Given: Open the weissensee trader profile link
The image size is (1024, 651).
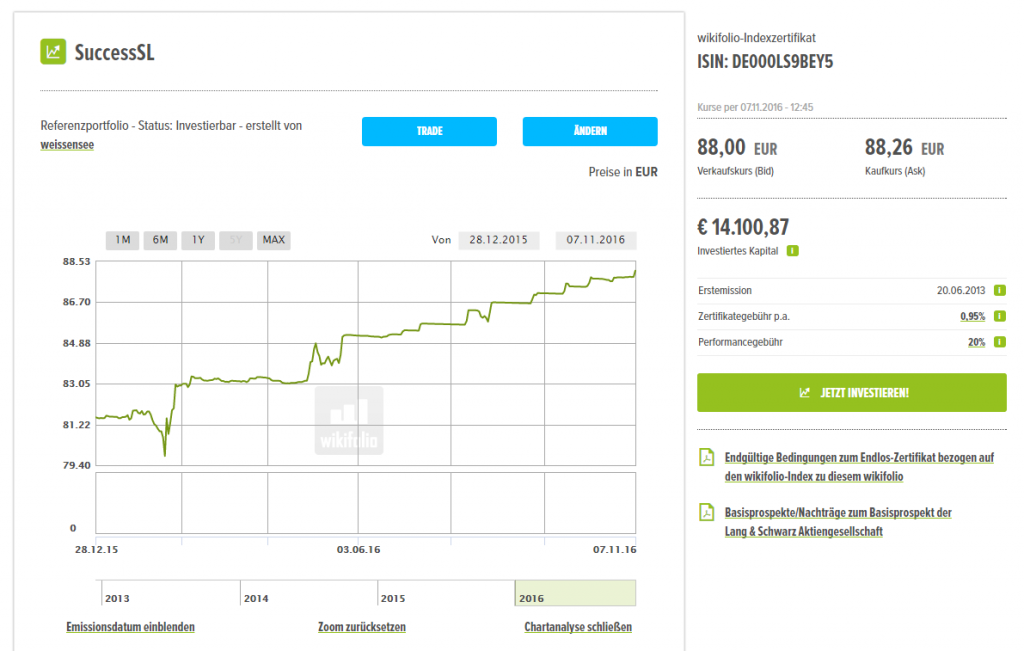Looking at the screenshot, I should 67,145.
